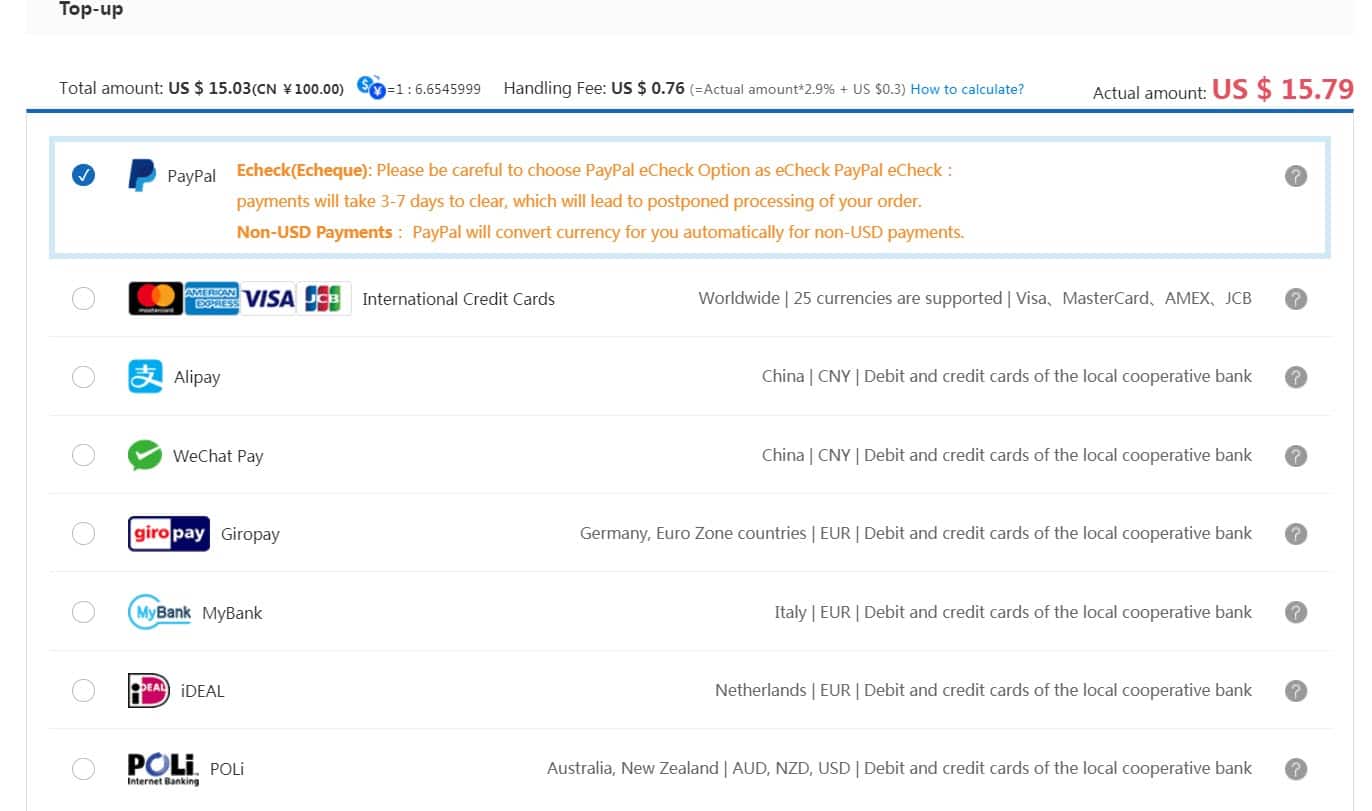
Task: Open help icon in the WeChat Pay row
Action: tap(1296, 455)
